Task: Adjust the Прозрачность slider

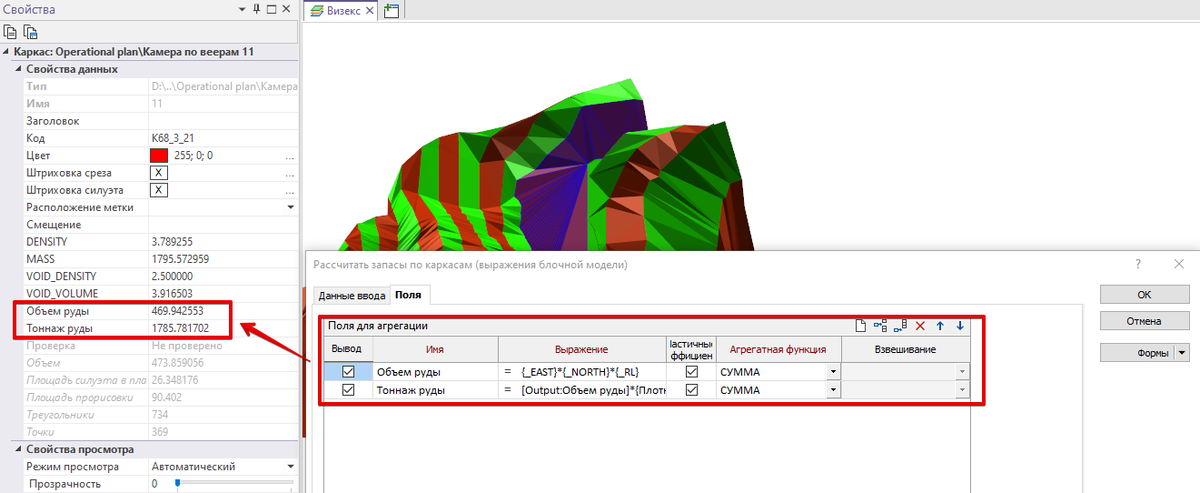Action: 177,484
